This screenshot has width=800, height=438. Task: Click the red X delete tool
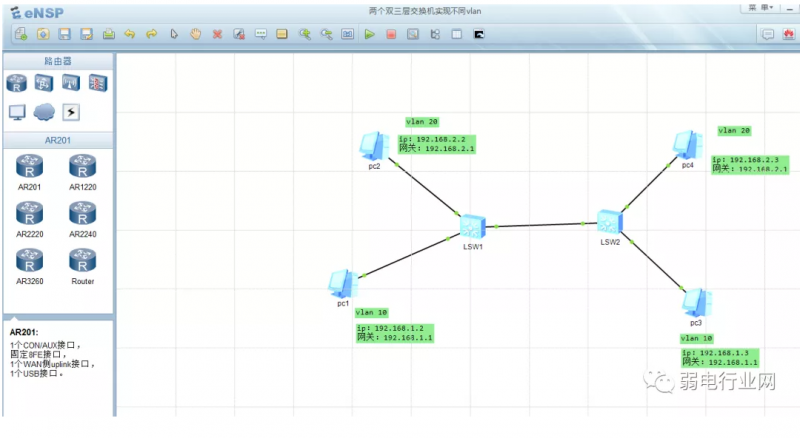217,34
